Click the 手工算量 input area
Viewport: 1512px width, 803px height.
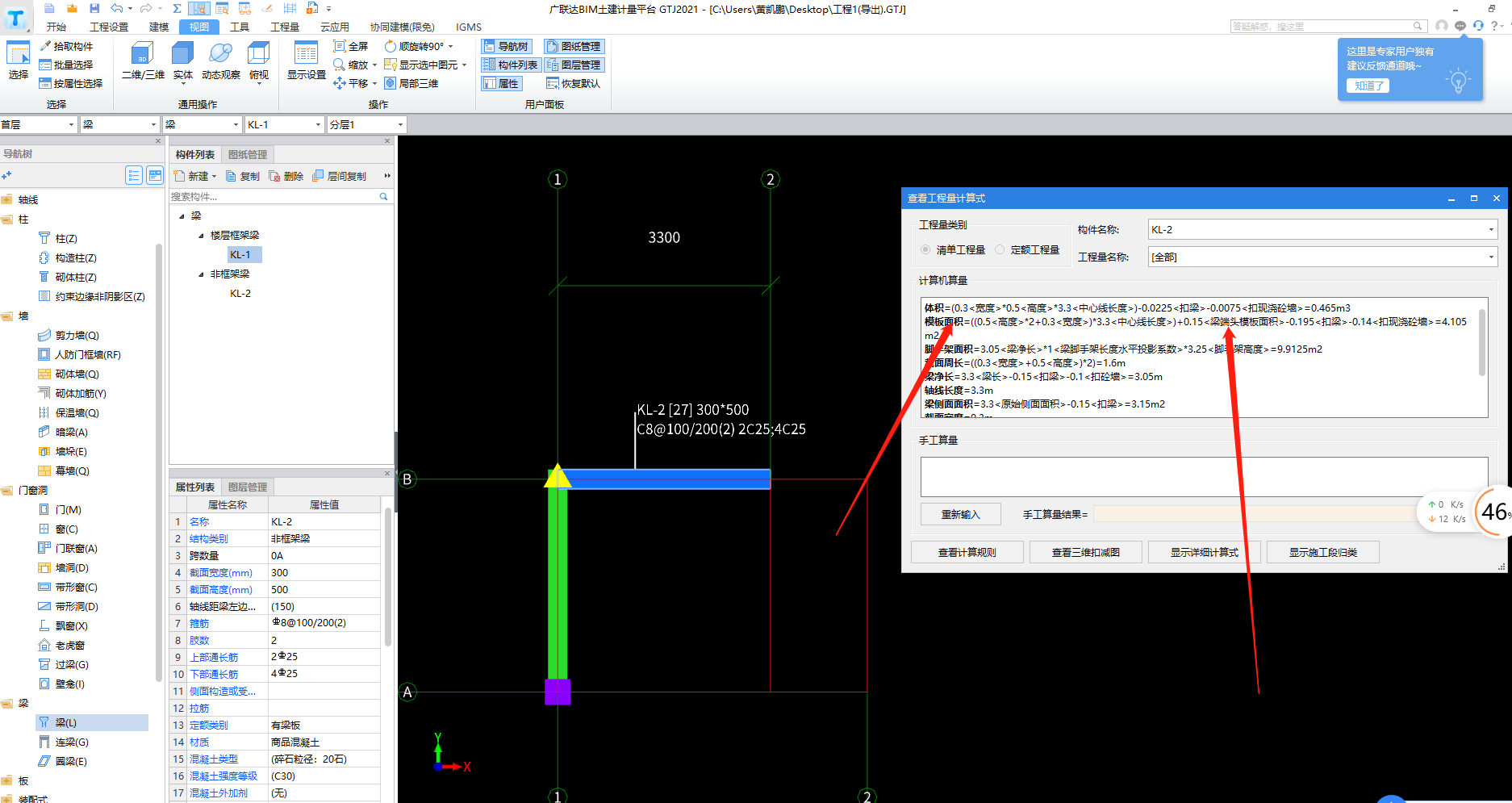click(1204, 477)
